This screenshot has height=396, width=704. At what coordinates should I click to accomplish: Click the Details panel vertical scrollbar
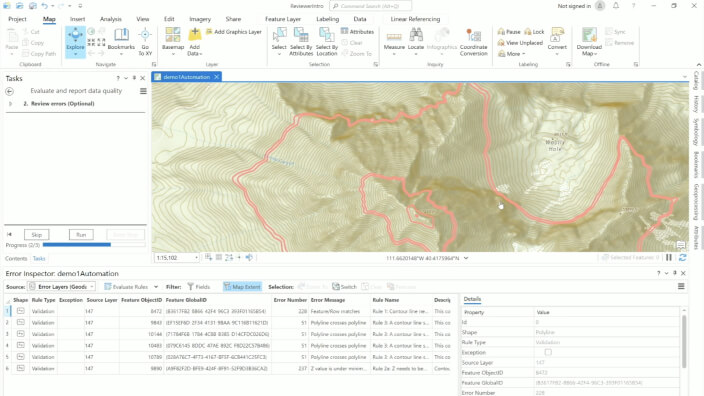coord(684,341)
